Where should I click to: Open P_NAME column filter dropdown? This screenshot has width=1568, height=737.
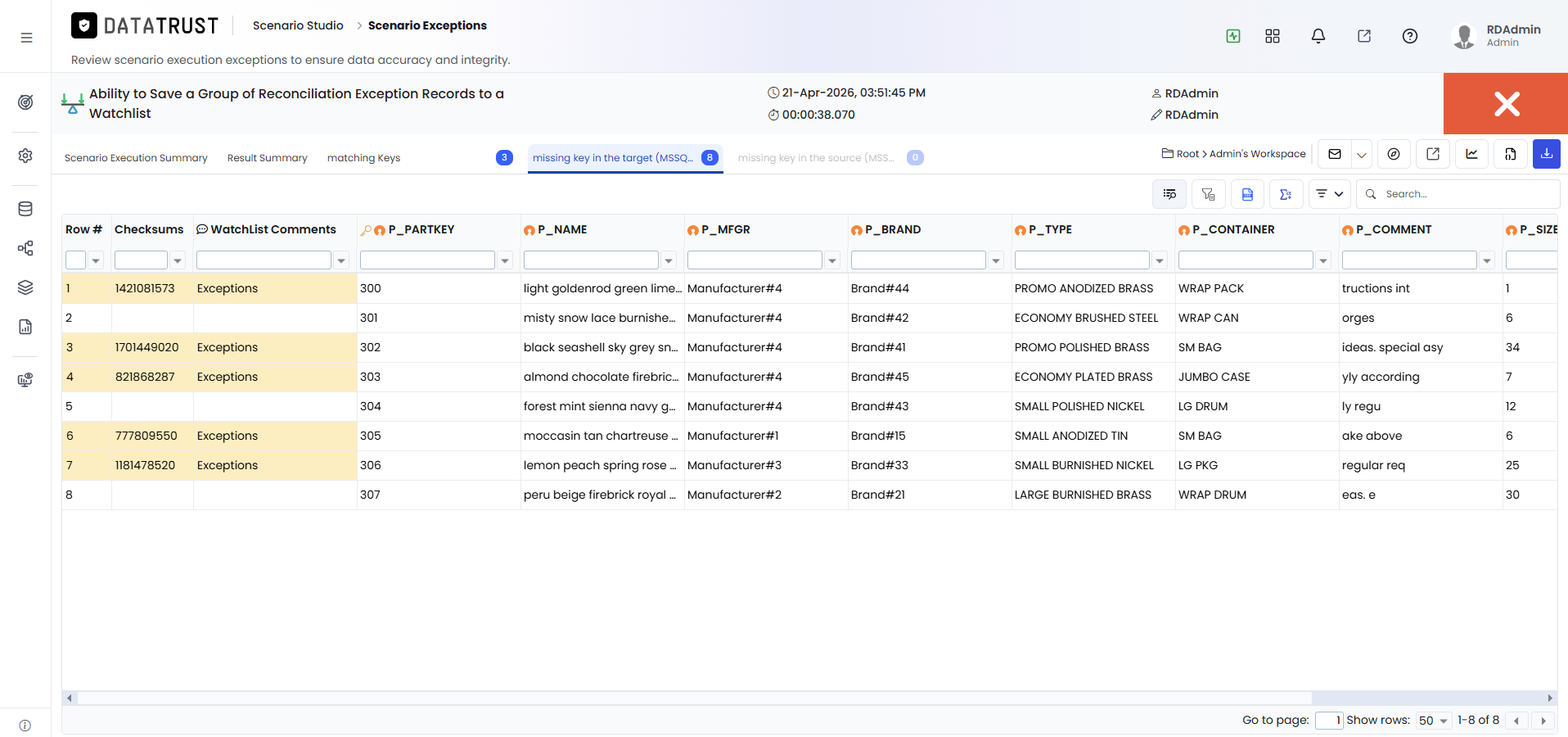pos(669,260)
